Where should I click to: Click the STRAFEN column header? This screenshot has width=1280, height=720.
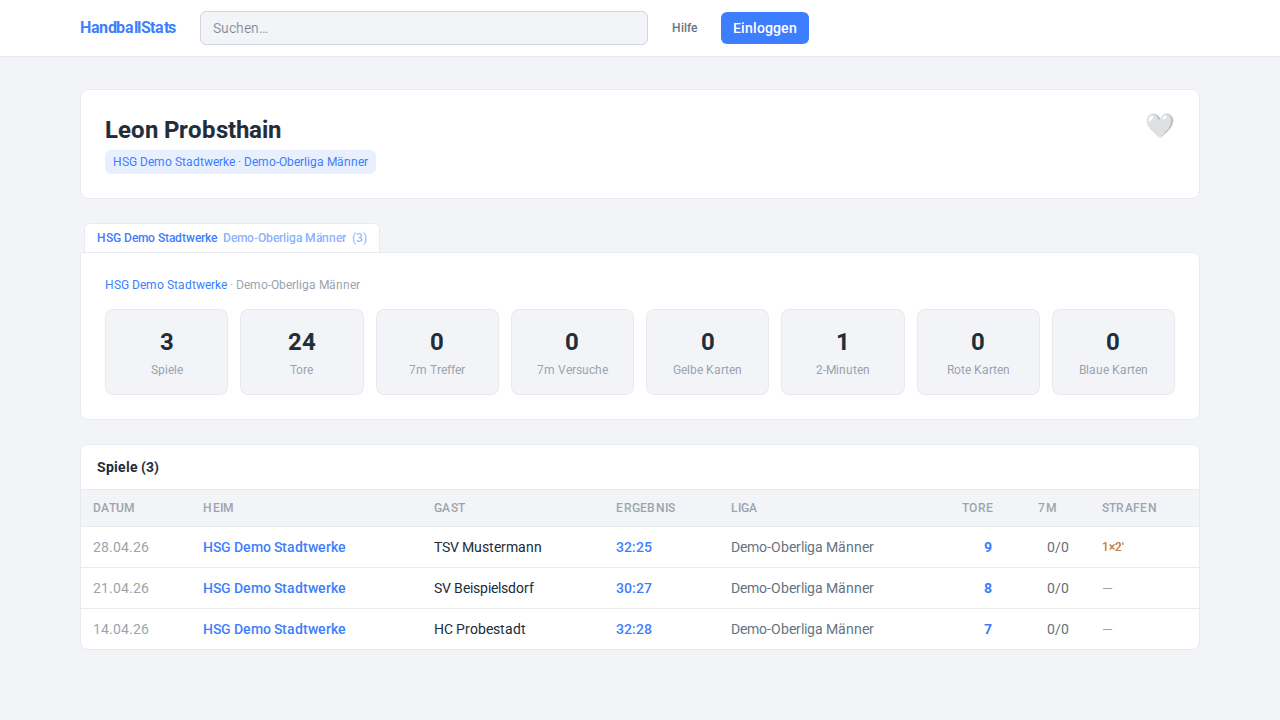coord(1129,508)
